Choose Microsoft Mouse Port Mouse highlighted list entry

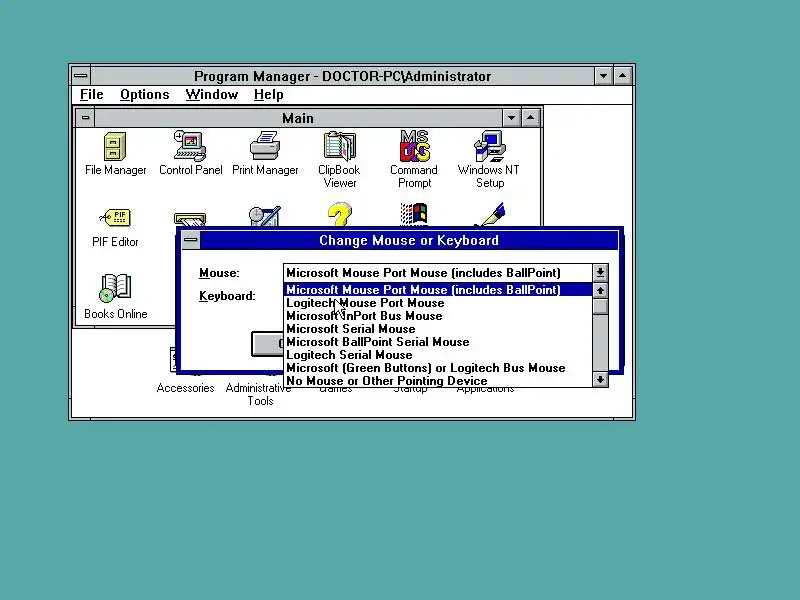point(438,290)
